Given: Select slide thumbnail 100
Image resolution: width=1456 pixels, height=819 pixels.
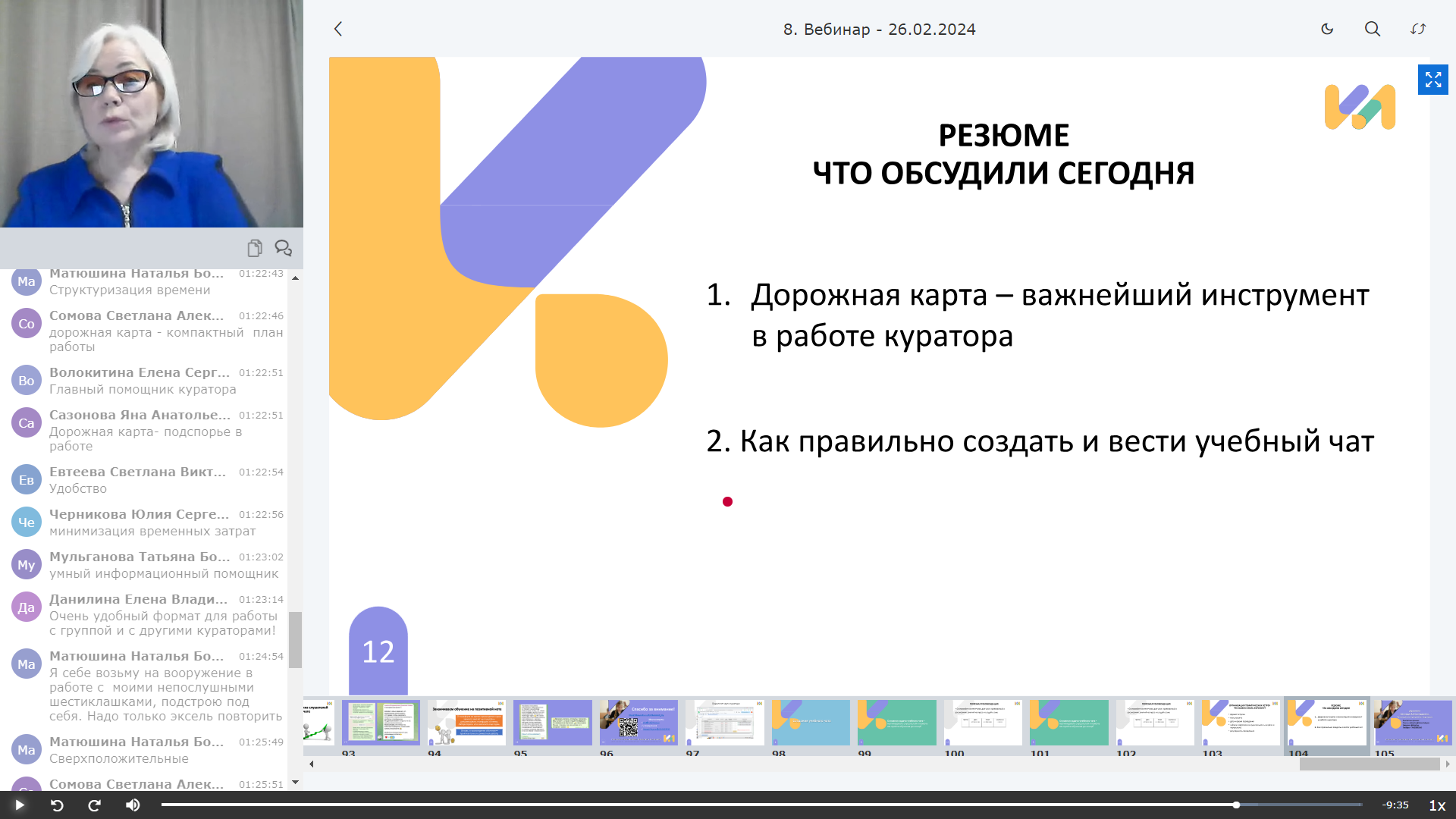Looking at the screenshot, I should tap(983, 723).
